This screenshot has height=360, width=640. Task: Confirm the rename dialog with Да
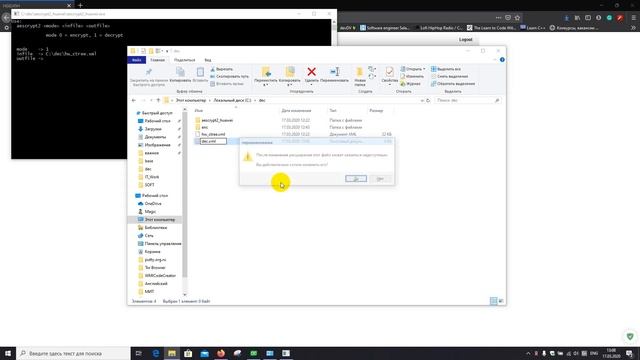pos(356,179)
